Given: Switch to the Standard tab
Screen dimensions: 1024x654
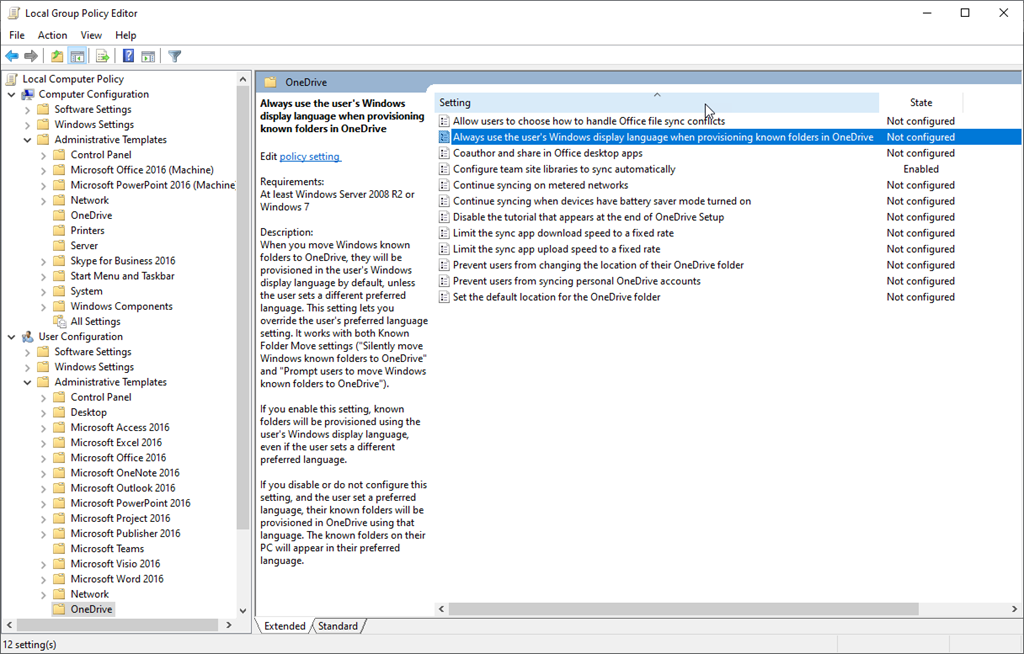Looking at the screenshot, I should [x=338, y=626].
